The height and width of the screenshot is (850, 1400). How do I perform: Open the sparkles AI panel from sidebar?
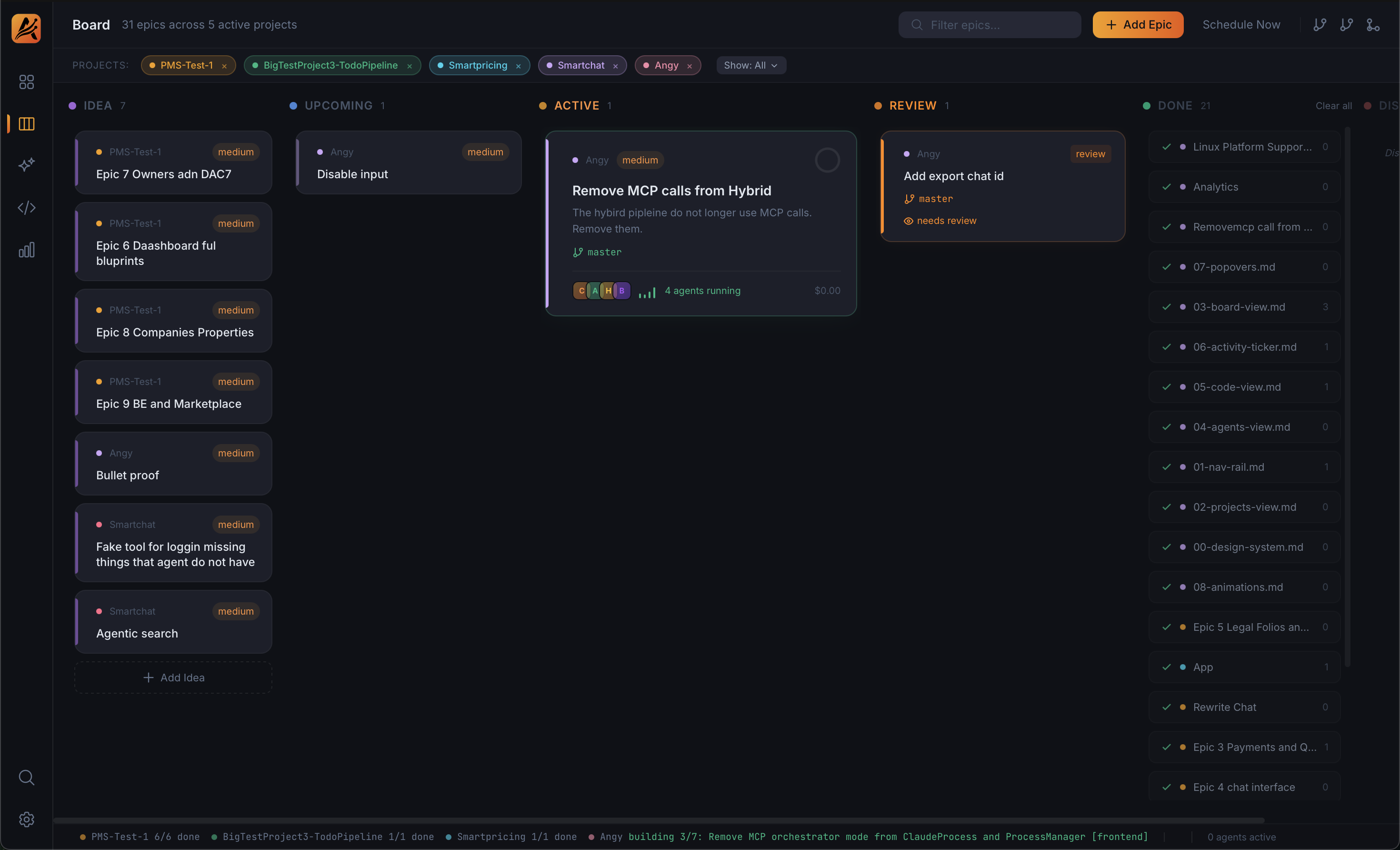pyautogui.click(x=26, y=165)
